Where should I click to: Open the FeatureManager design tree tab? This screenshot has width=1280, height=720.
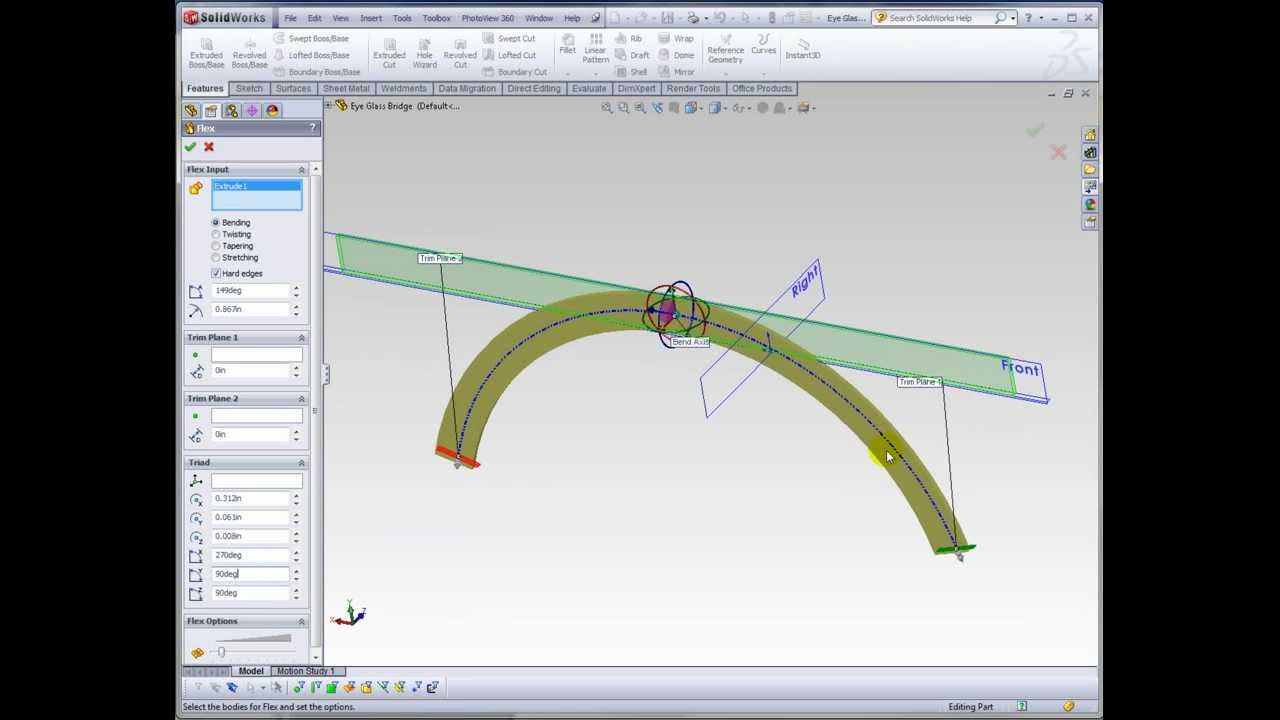(x=191, y=111)
